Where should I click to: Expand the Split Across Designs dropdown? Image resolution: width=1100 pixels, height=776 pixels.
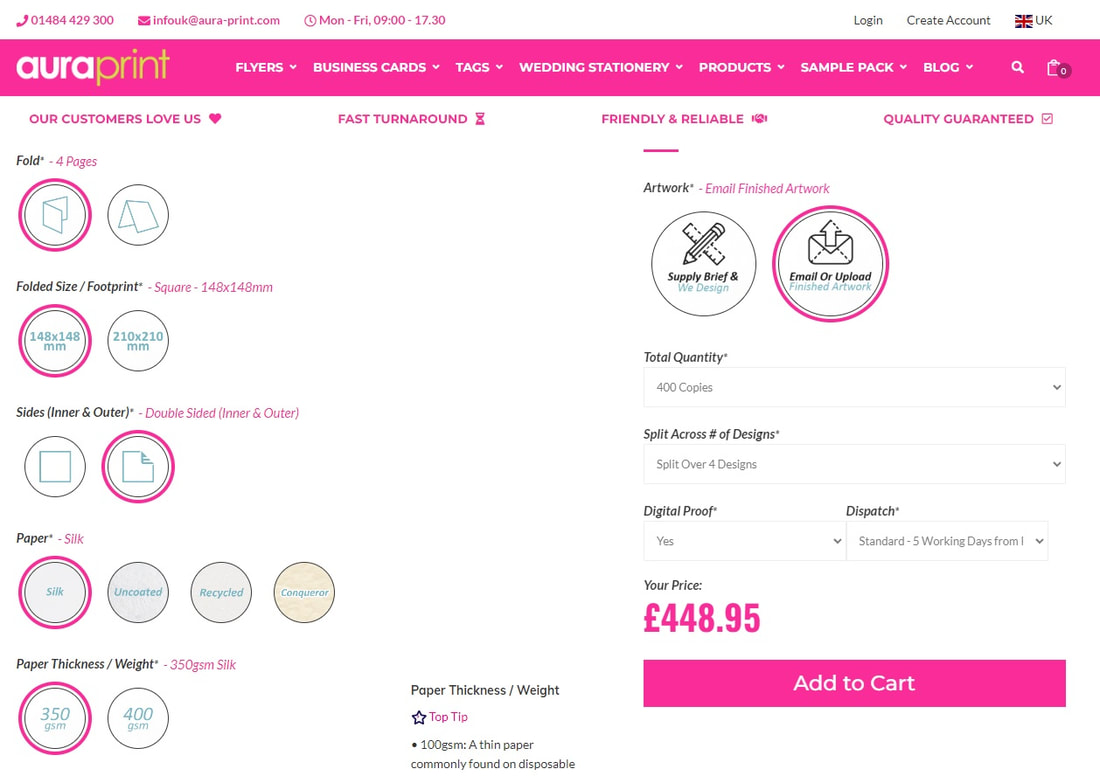point(854,464)
